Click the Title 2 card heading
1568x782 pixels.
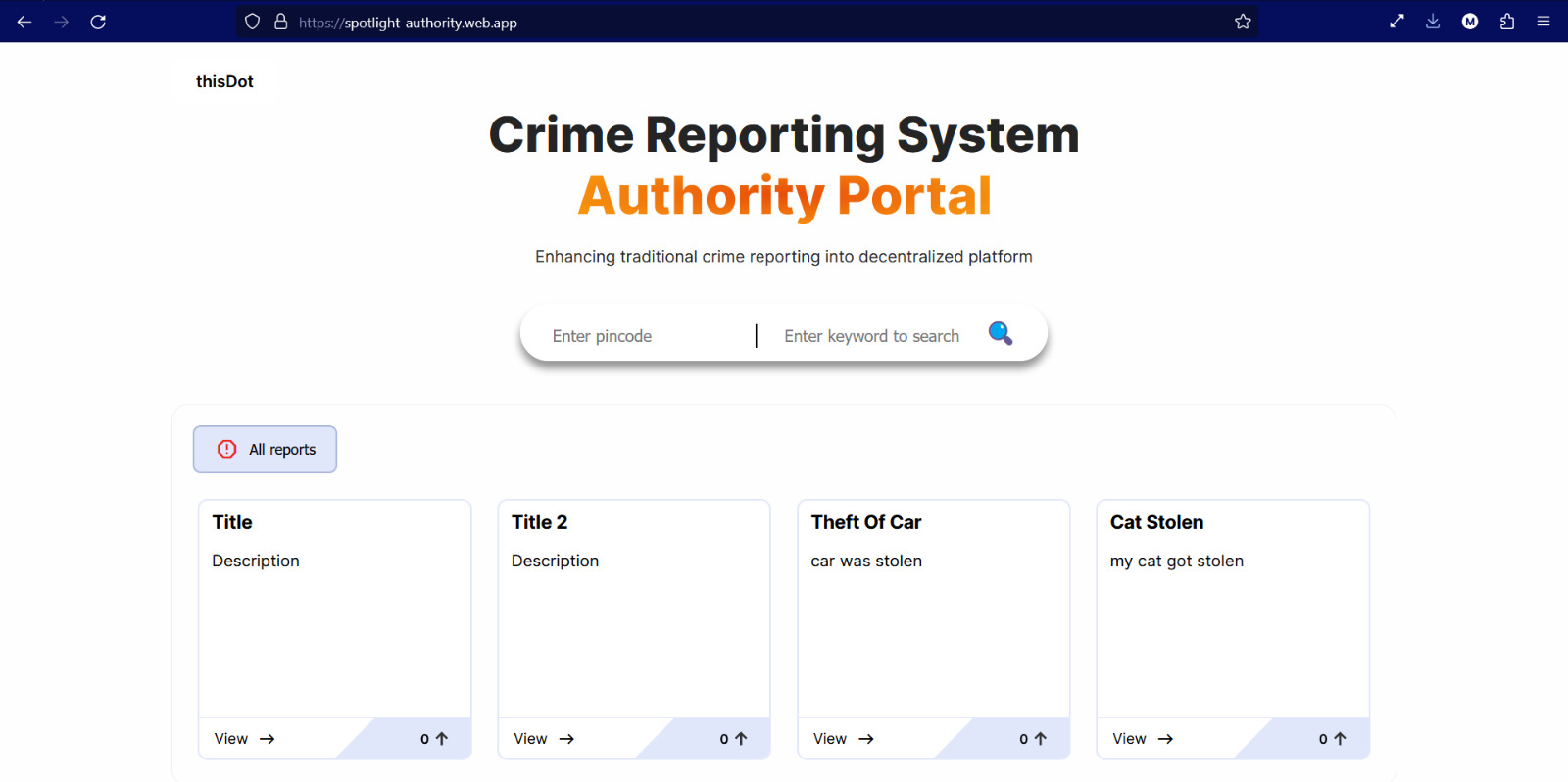[539, 522]
